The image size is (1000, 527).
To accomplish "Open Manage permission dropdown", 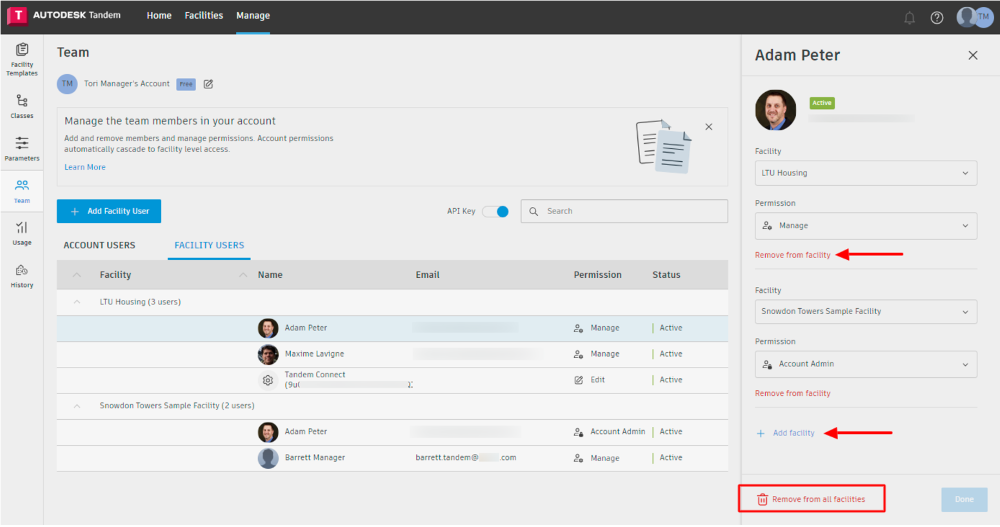I will (865, 226).
